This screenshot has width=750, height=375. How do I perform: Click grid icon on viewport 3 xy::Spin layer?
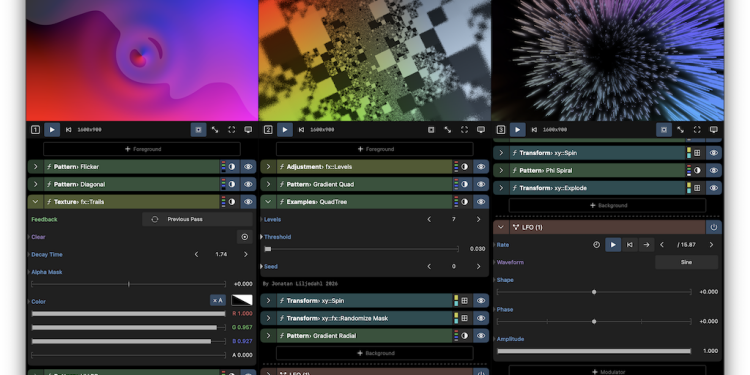click(x=697, y=153)
